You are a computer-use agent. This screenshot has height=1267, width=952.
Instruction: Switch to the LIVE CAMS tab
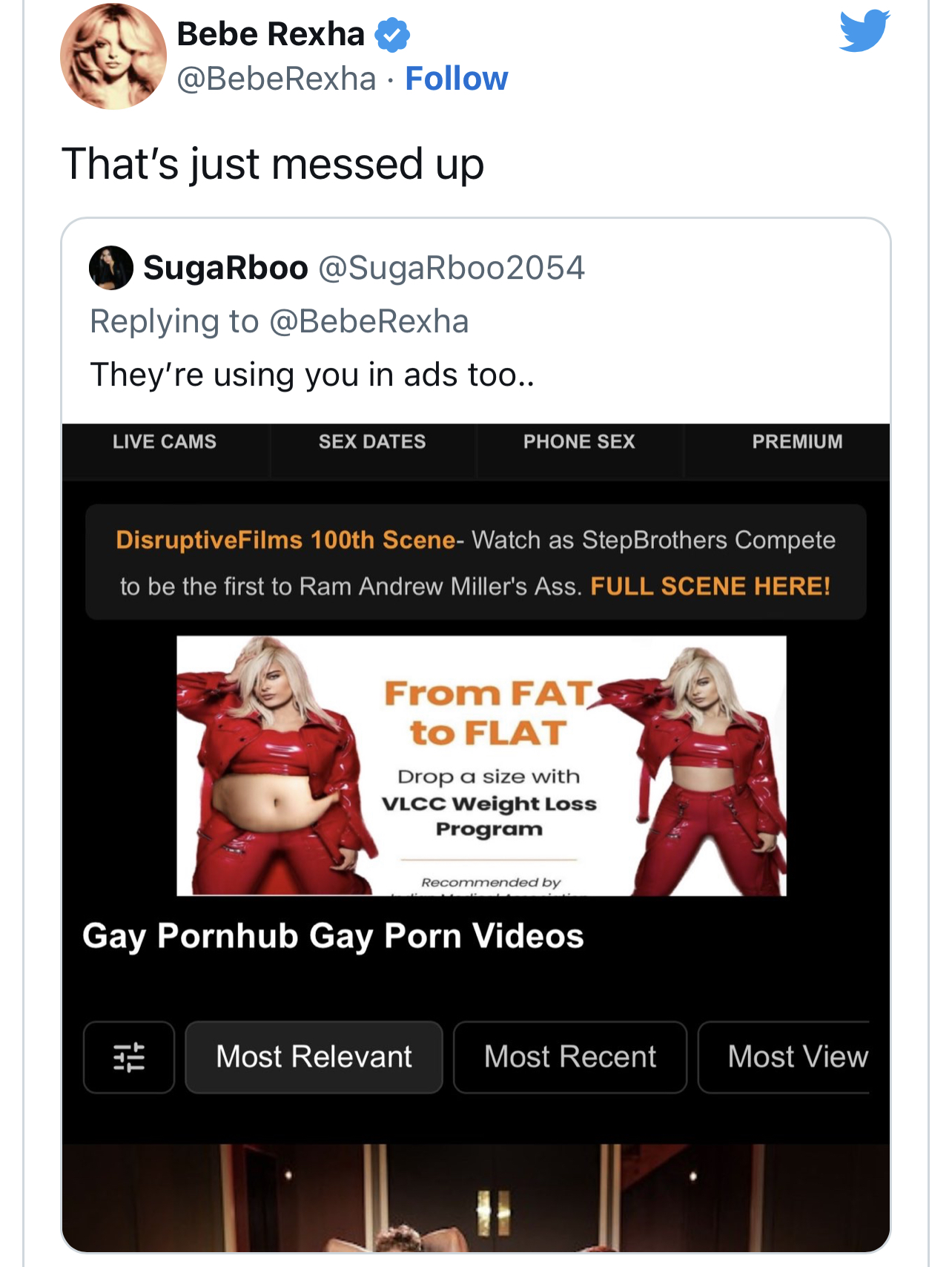click(x=165, y=442)
